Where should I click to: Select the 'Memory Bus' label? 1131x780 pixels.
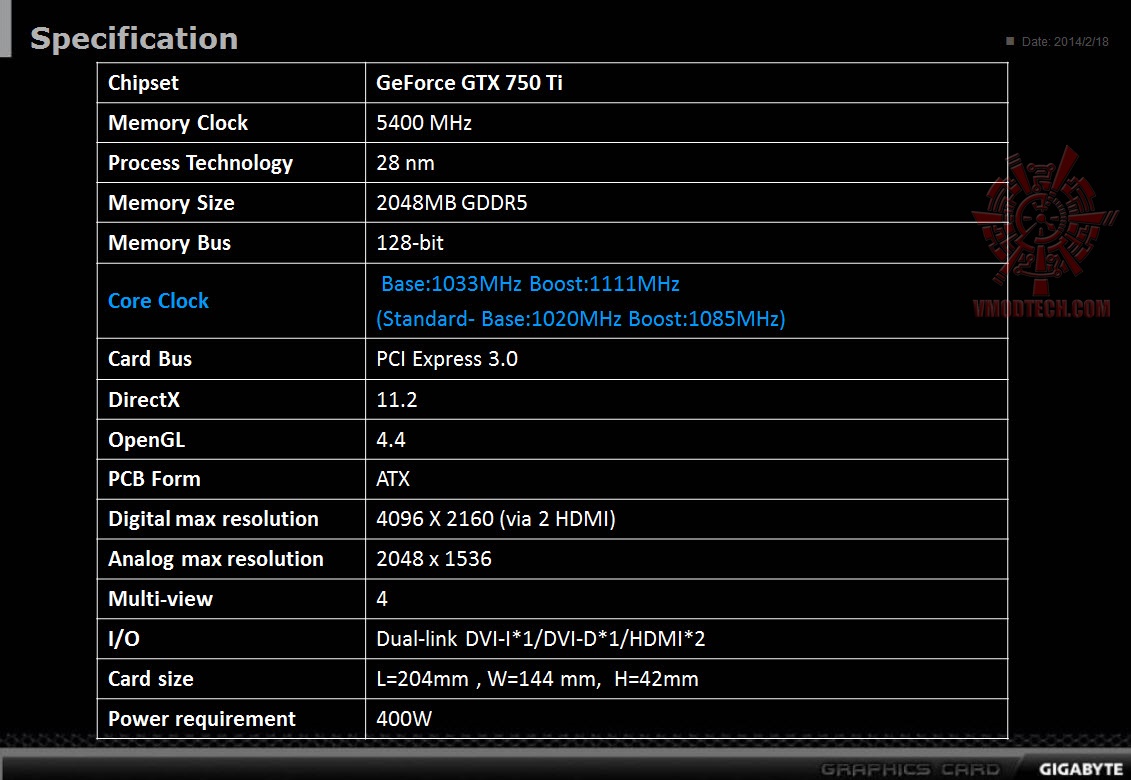click(x=169, y=243)
